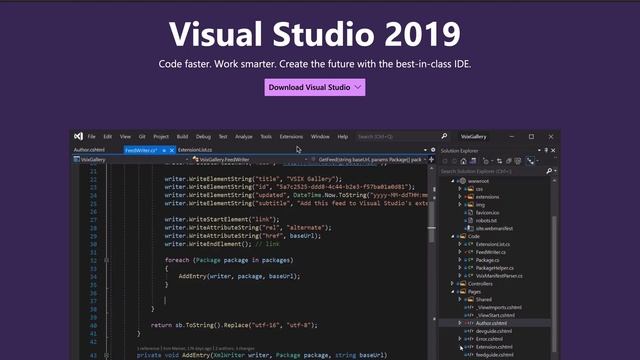Switch to the Author.cshtml editor tab
640x360 pixels.
coord(89,150)
